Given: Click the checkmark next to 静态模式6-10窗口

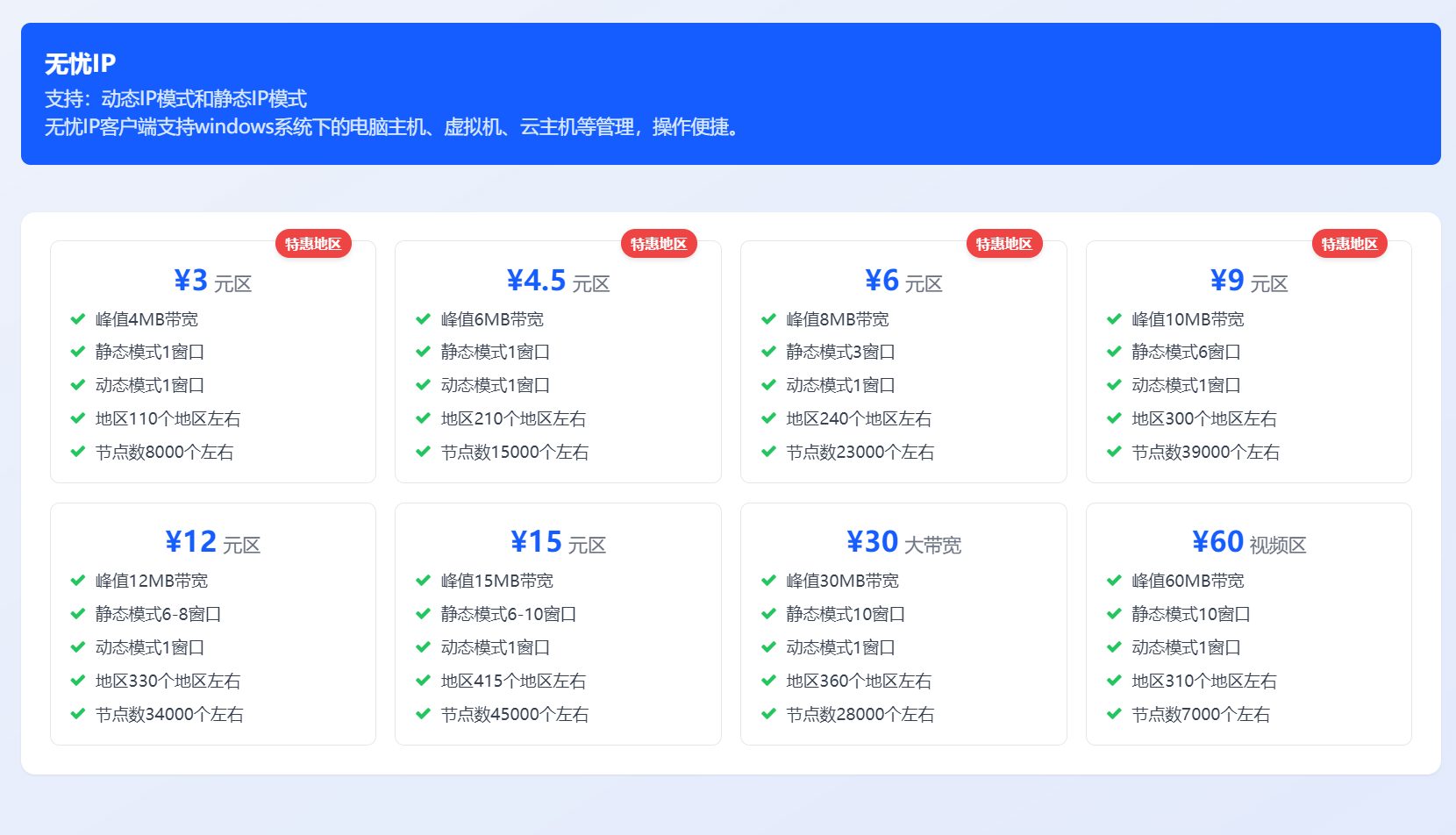Looking at the screenshot, I should click(x=423, y=614).
